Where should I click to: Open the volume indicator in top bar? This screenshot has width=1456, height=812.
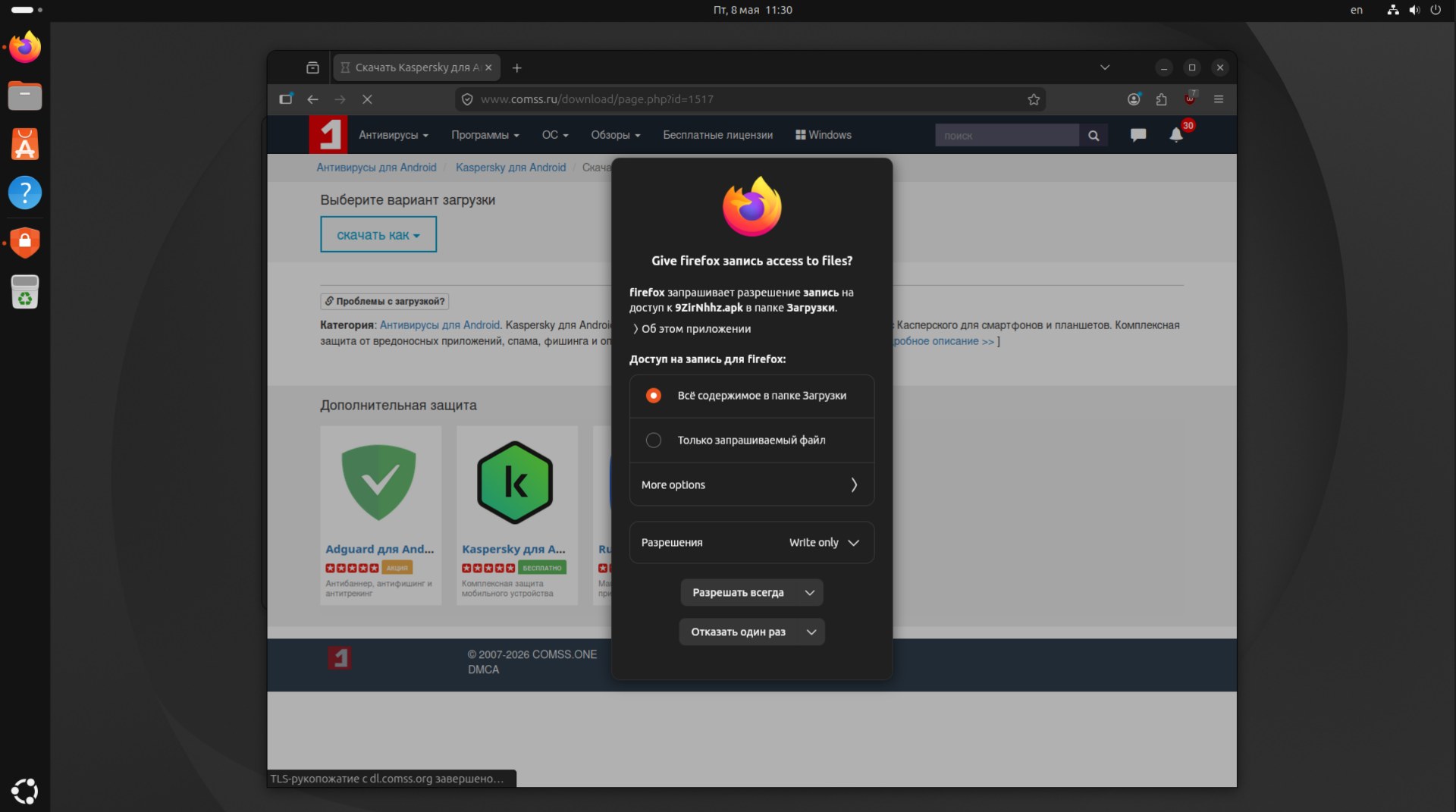1414,10
